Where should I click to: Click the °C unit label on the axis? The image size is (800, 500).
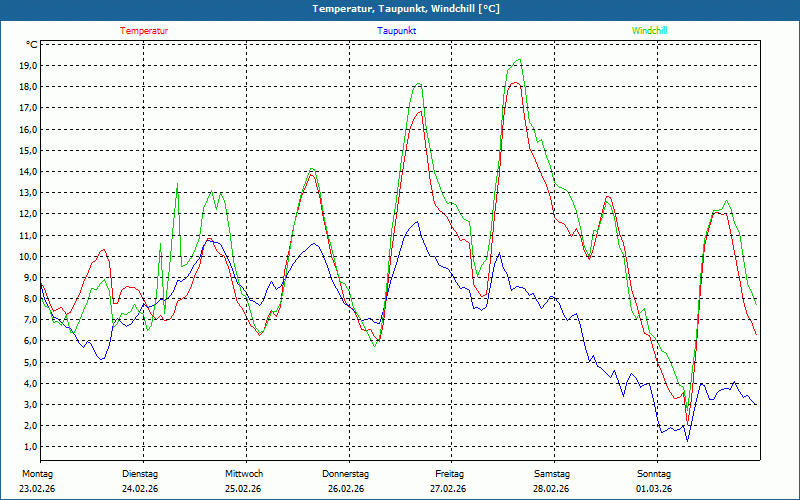(x=32, y=45)
